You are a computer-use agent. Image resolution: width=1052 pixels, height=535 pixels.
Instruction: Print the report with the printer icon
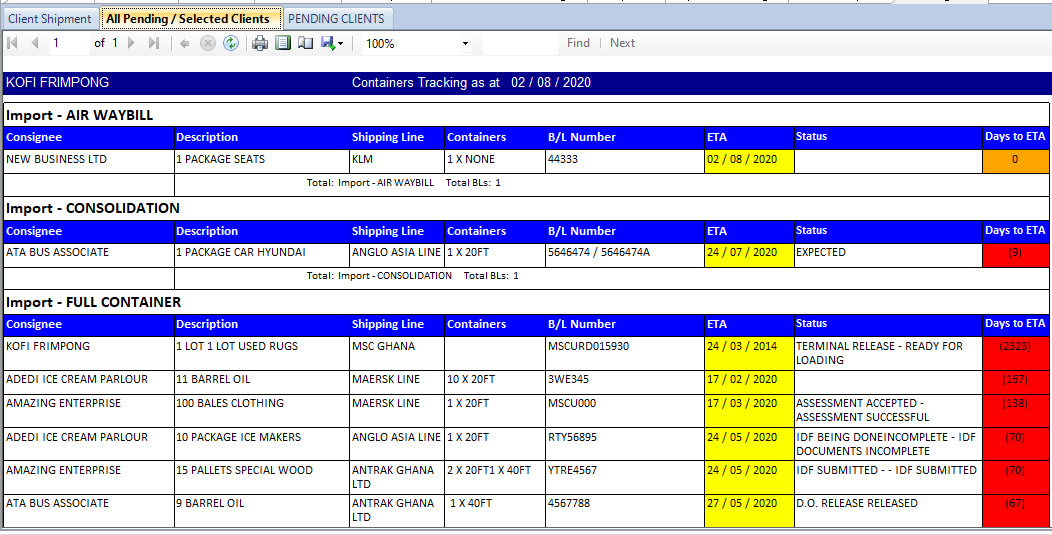tap(260, 43)
